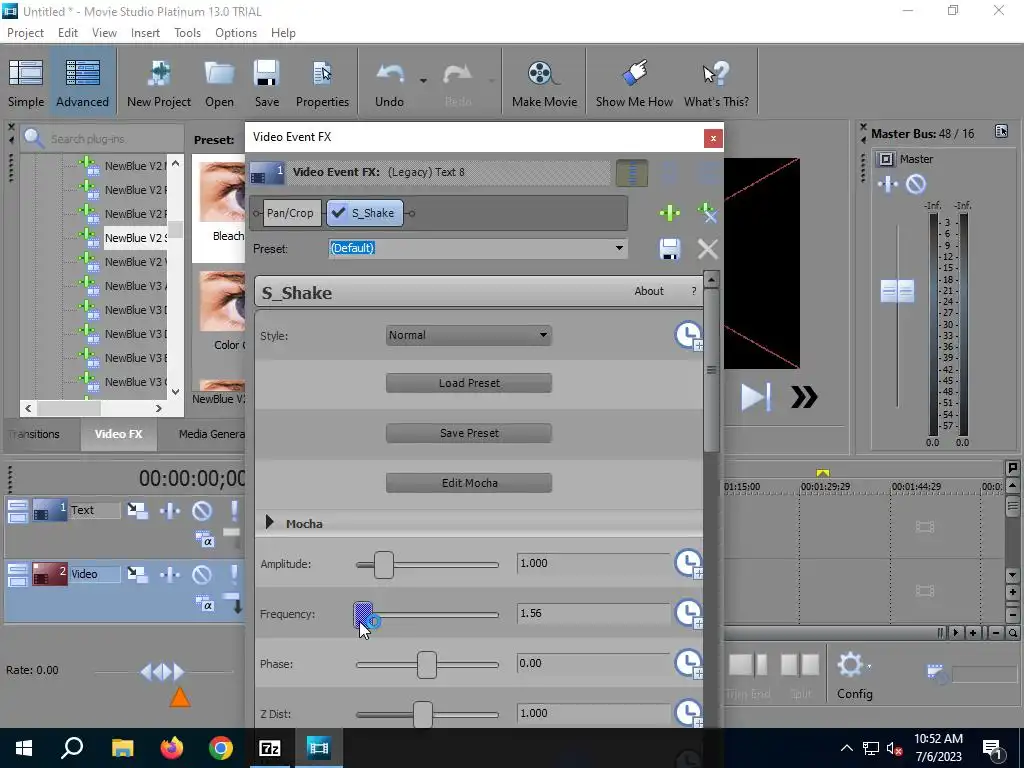Screen dimensions: 1024x768
Task: Mute the Master bus output
Action: (916, 185)
